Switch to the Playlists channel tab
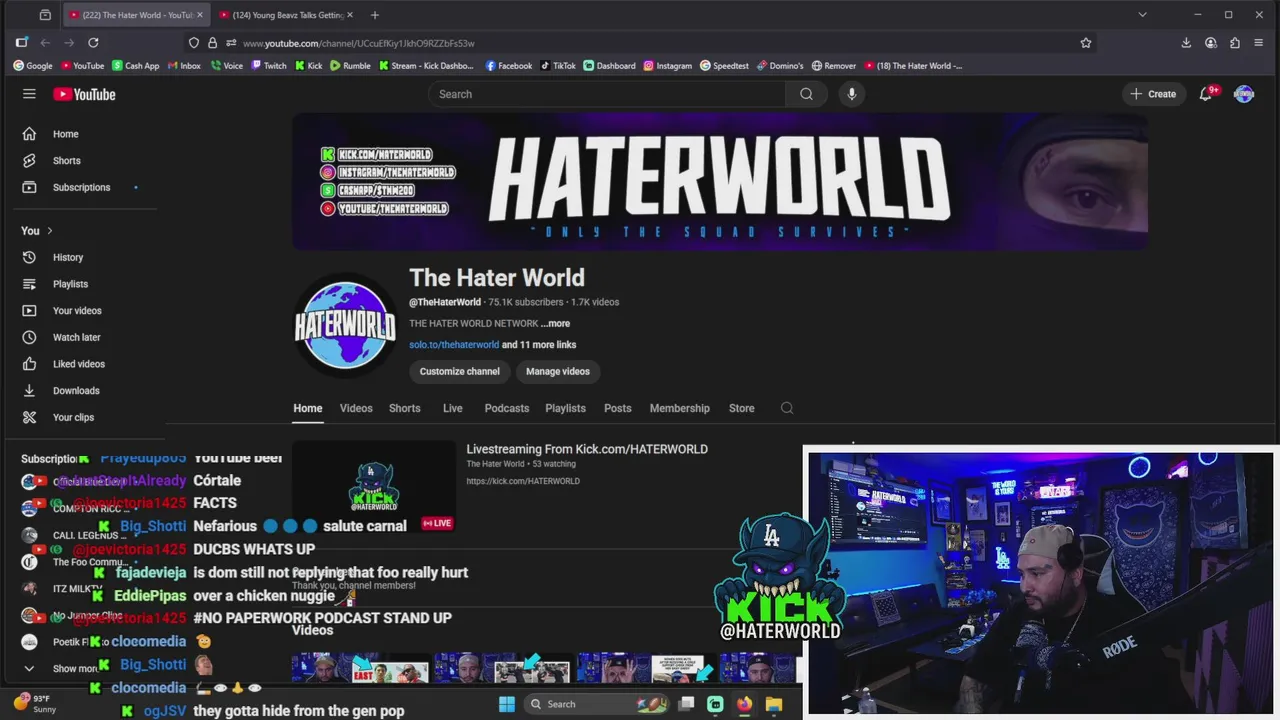The height and width of the screenshot is (720, 1280). click(x=565, y=408)
